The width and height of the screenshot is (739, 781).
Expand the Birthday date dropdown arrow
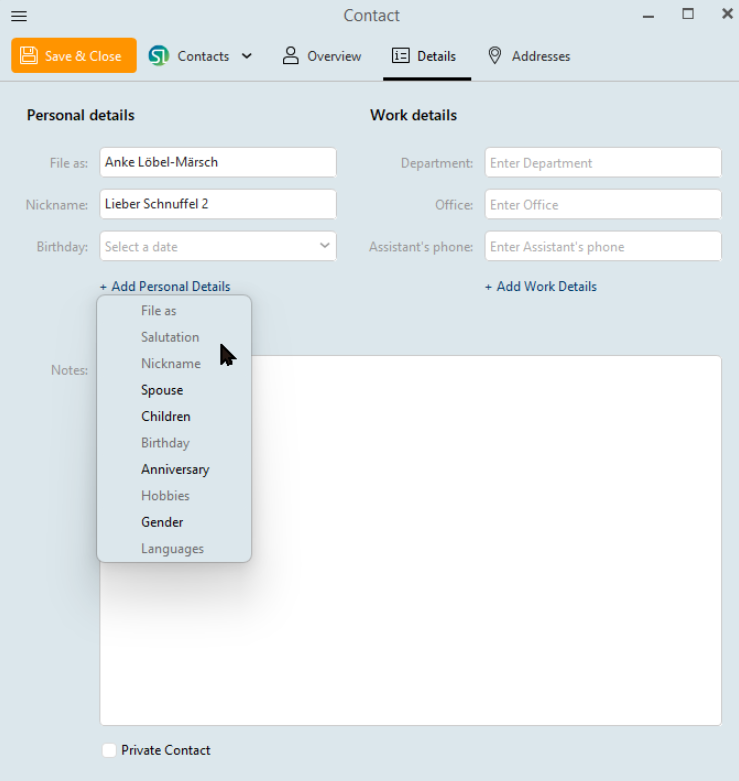point(325,246)
